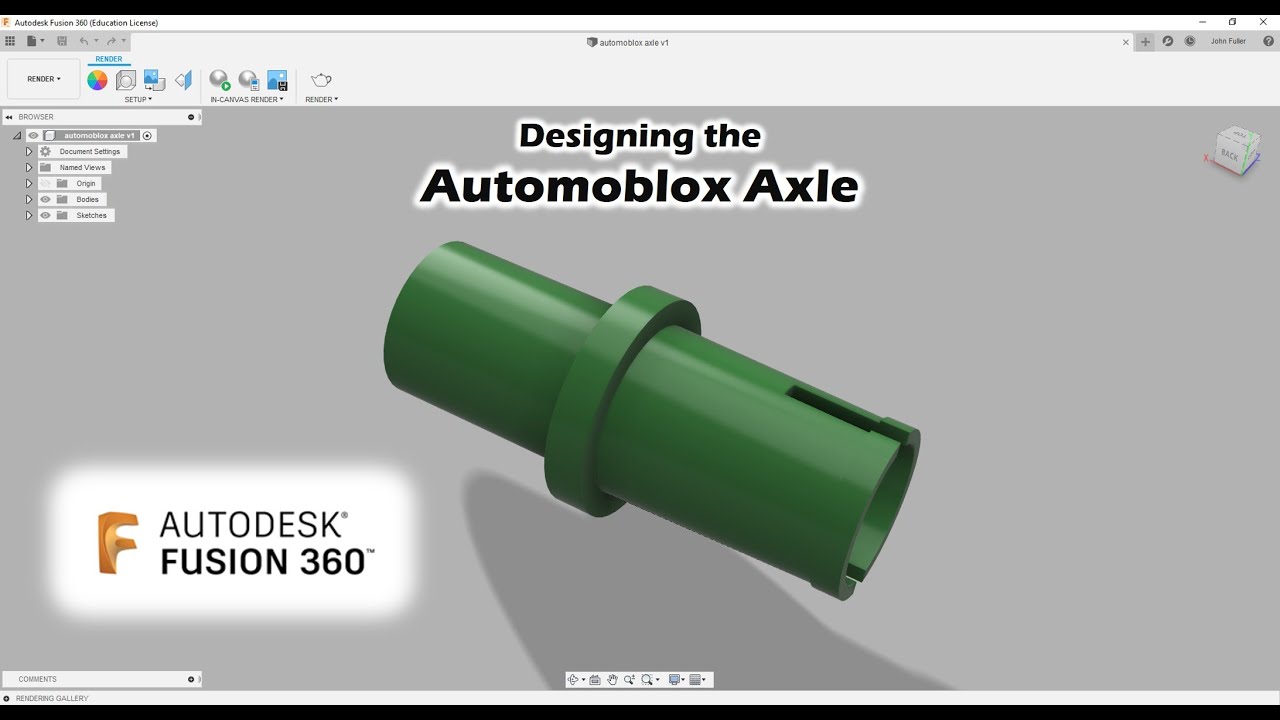
Task: Select the Orbit tool in navigation bar
Action: point(573,680)
